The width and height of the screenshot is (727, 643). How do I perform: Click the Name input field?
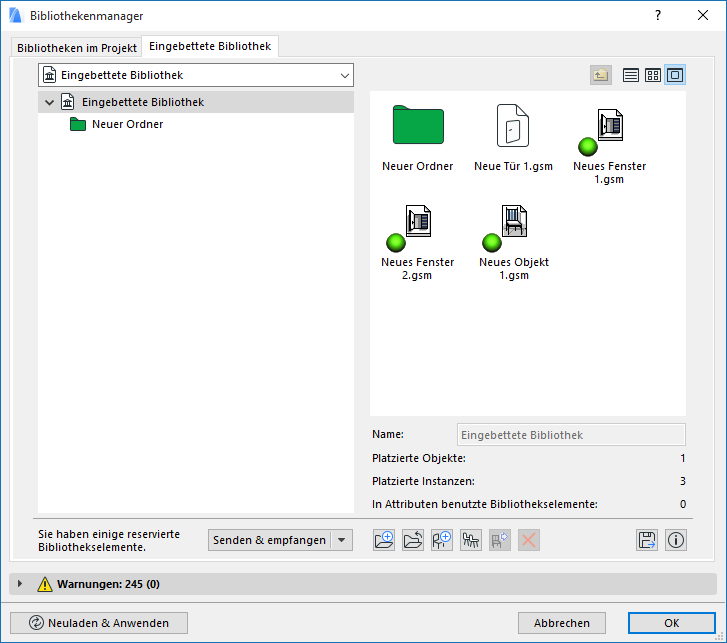click(x=571, y=435)
